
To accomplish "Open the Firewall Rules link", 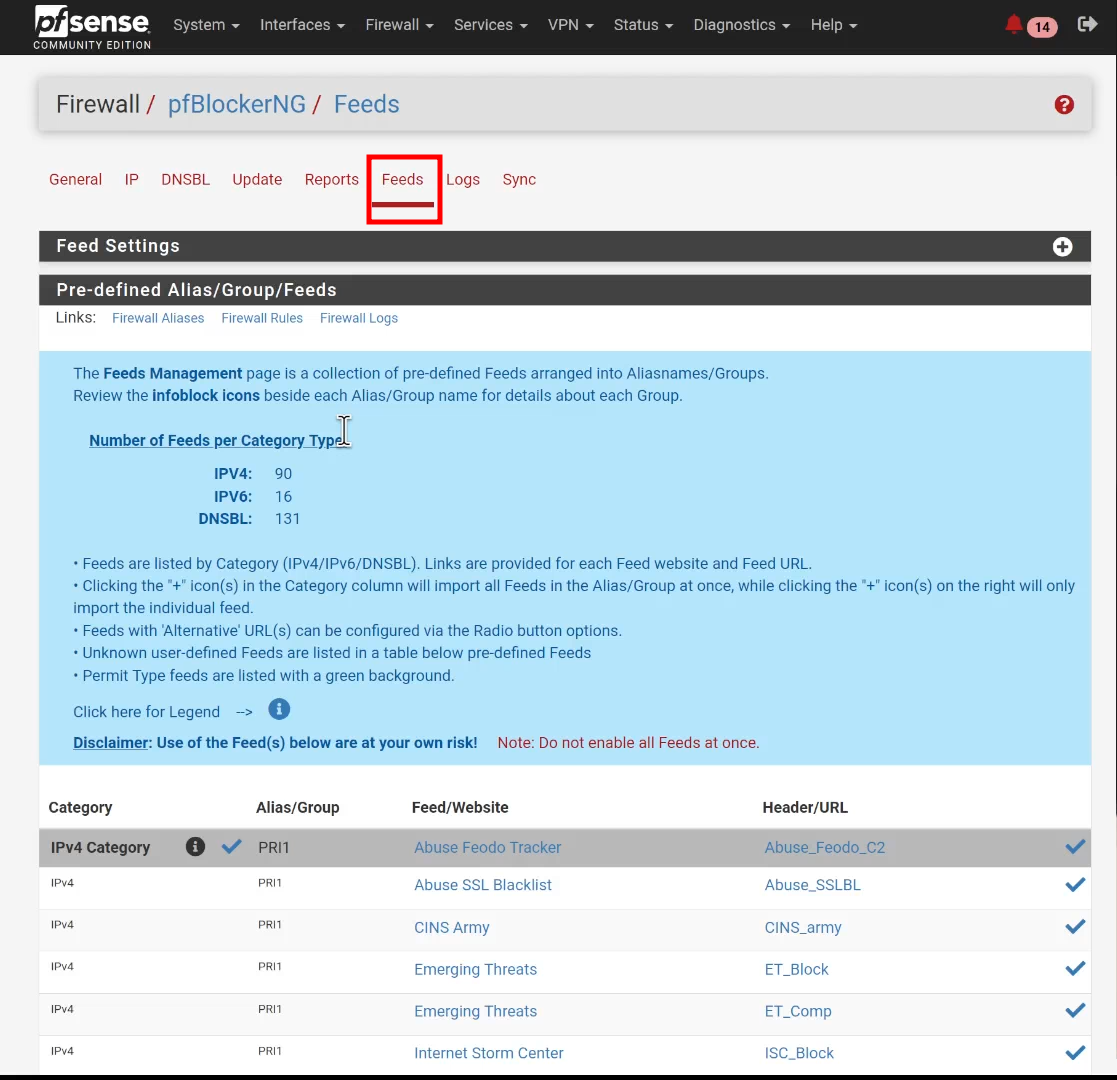I will point(262,318).
